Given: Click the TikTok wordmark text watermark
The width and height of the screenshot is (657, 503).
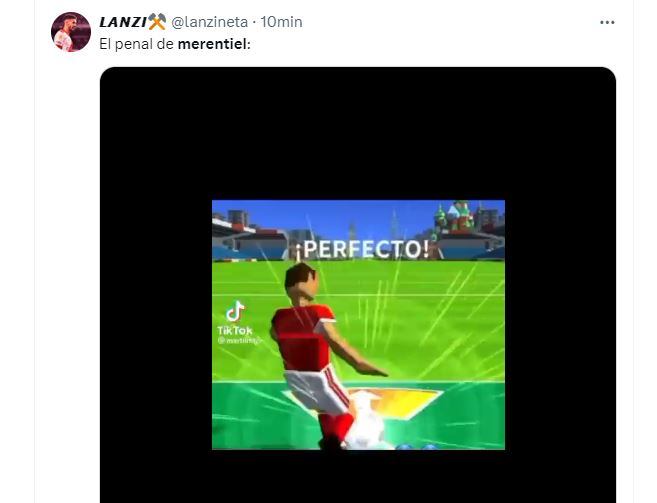Looking at the screenshot, I should (235, 330).
